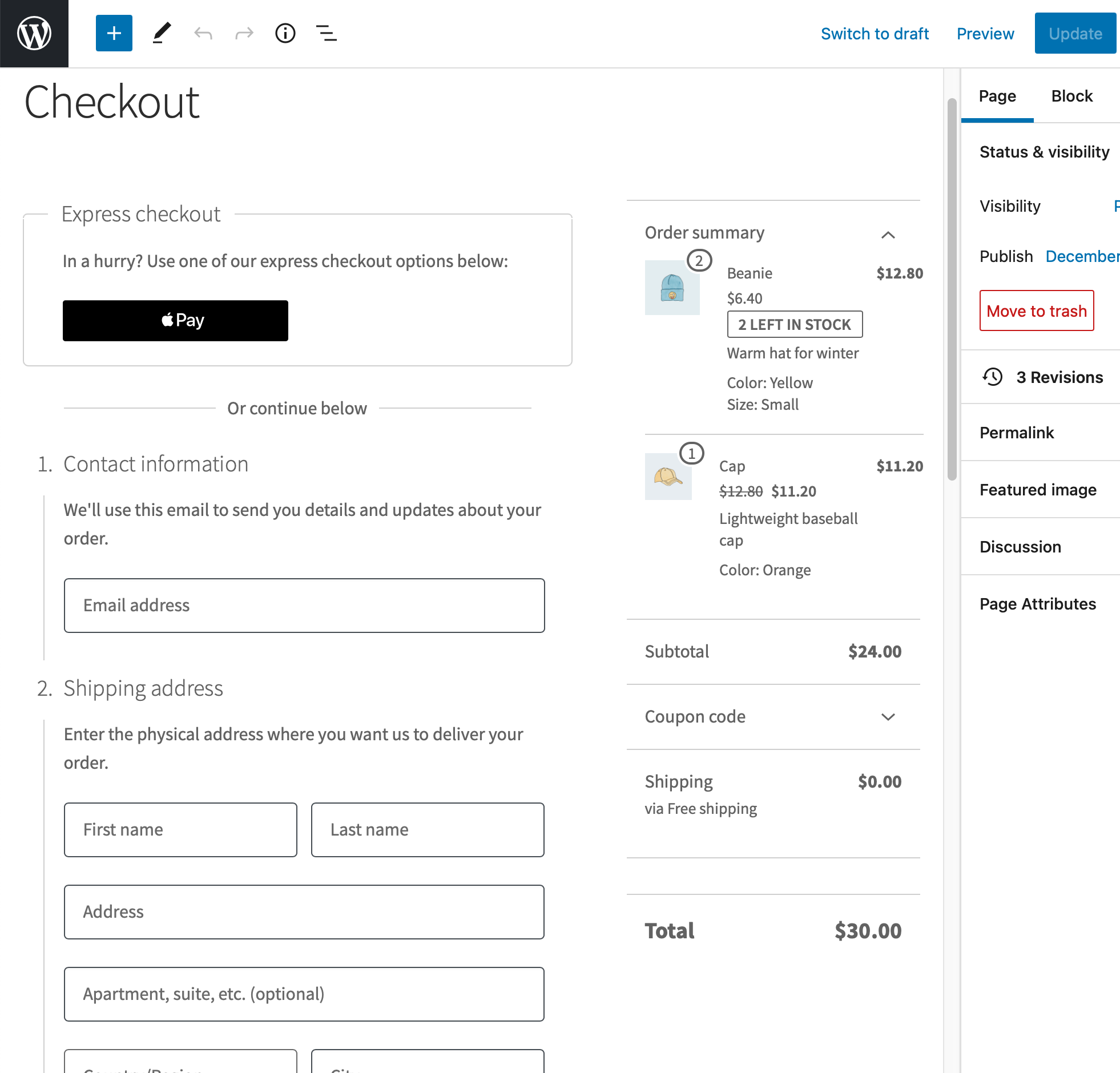Screen dimensions: 1120x1073
Task: Expand the Permalink panel
Action: [1040, 433]
